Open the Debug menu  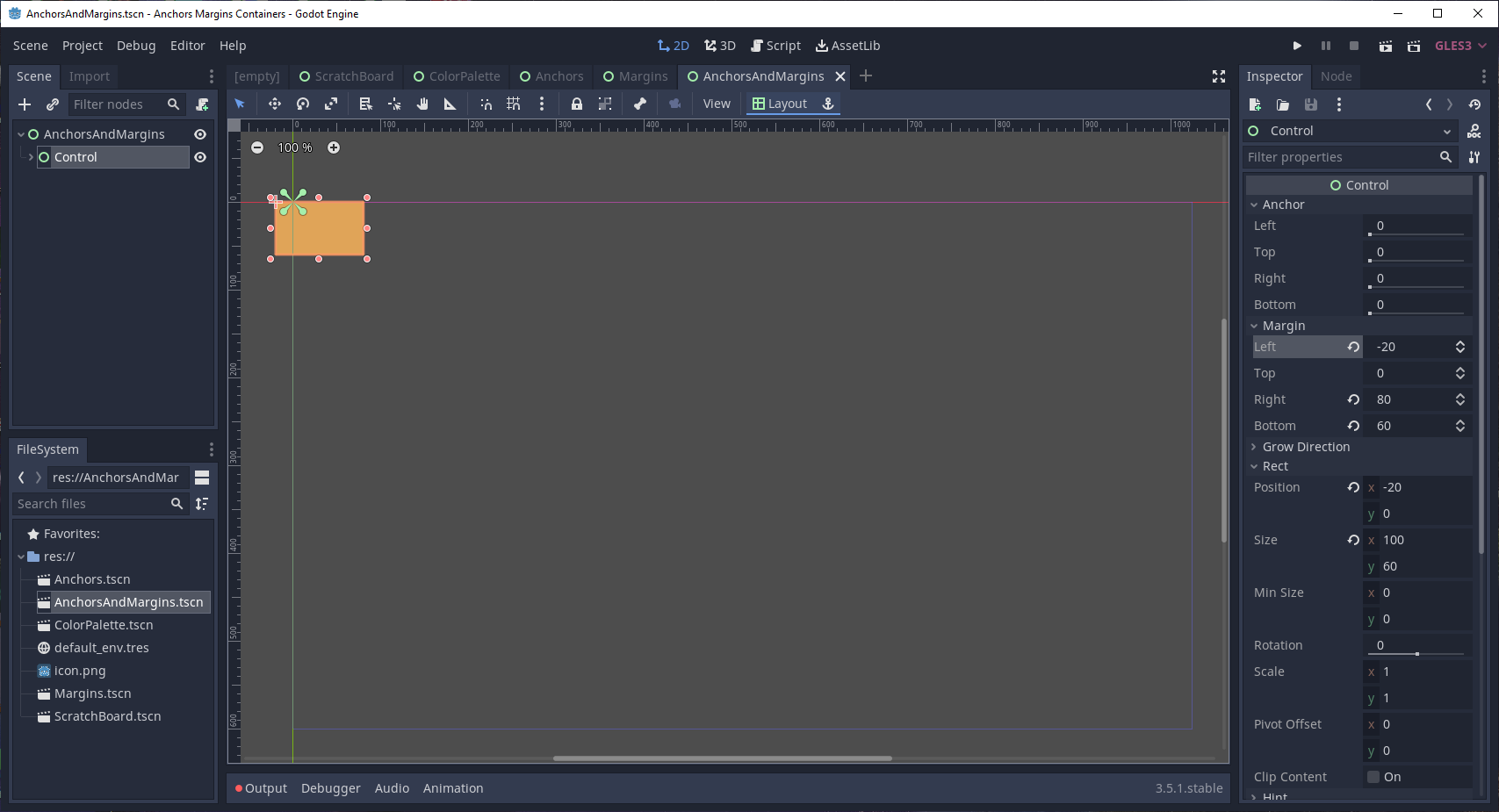136,46
